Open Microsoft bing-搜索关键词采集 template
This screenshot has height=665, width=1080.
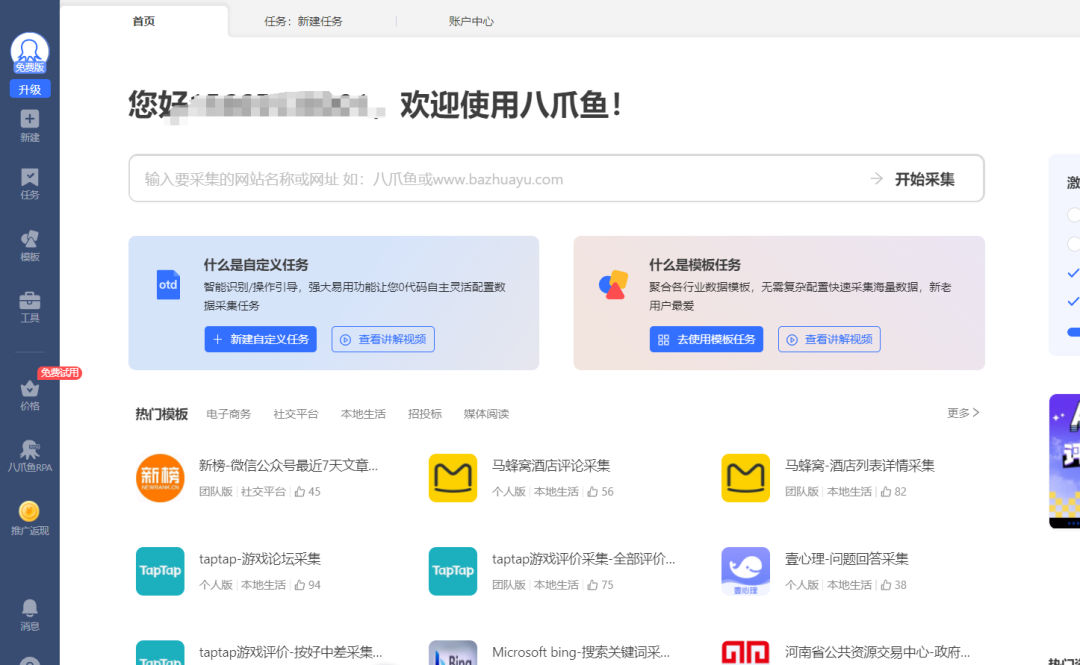[x=581, y=652]
